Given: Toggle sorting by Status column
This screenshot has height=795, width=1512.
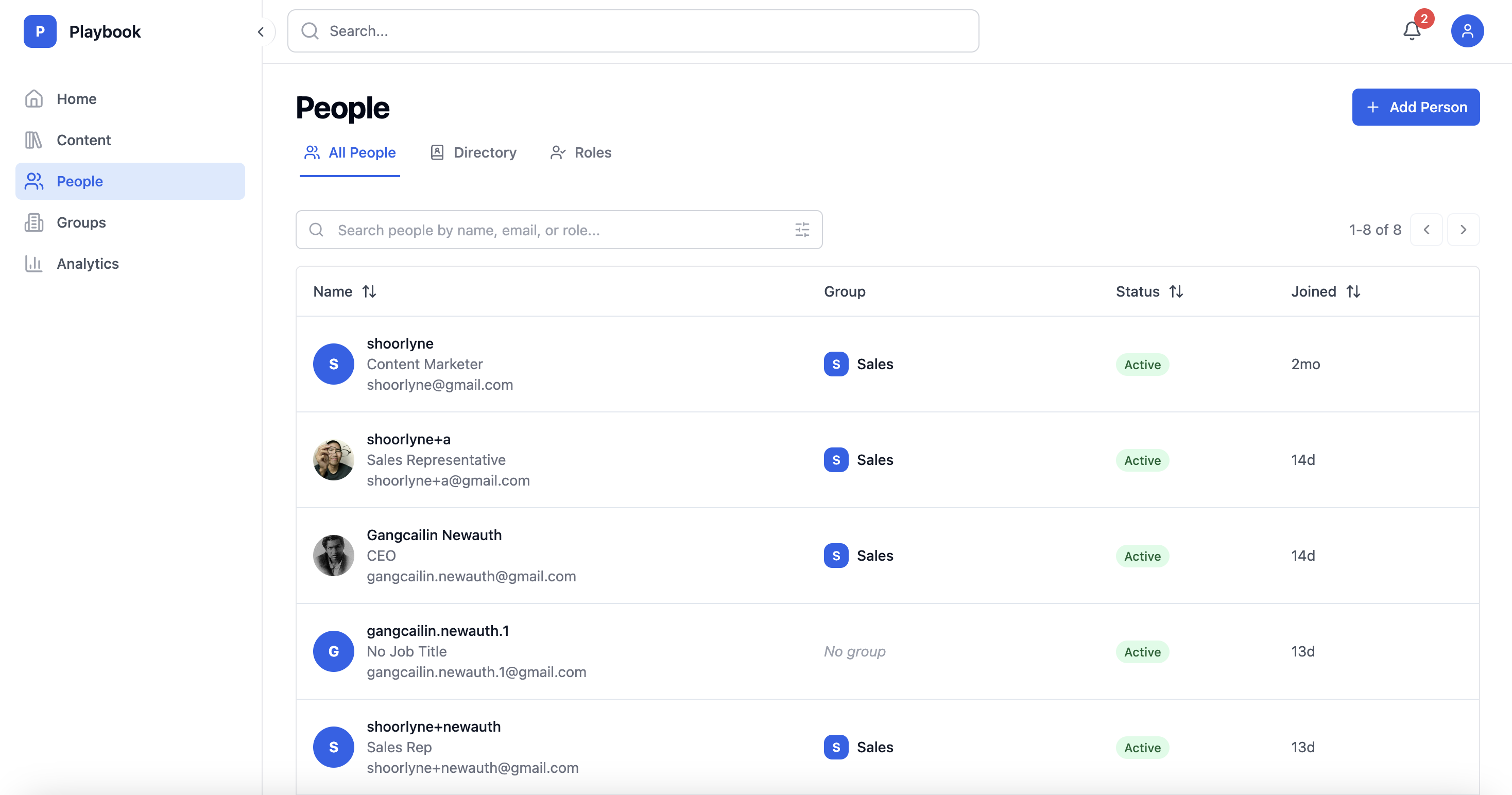Looking at the screenshot, I should coord(1177,291).
